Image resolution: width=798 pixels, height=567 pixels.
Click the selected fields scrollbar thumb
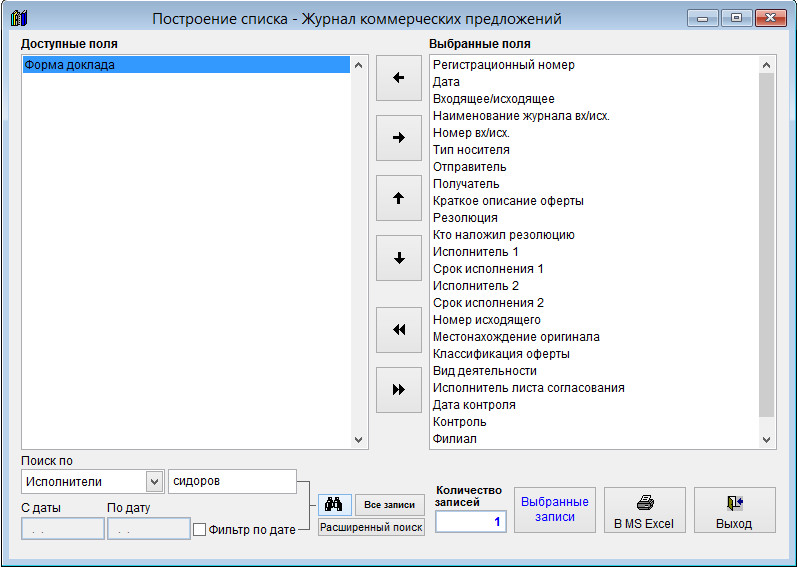point(767,245)
